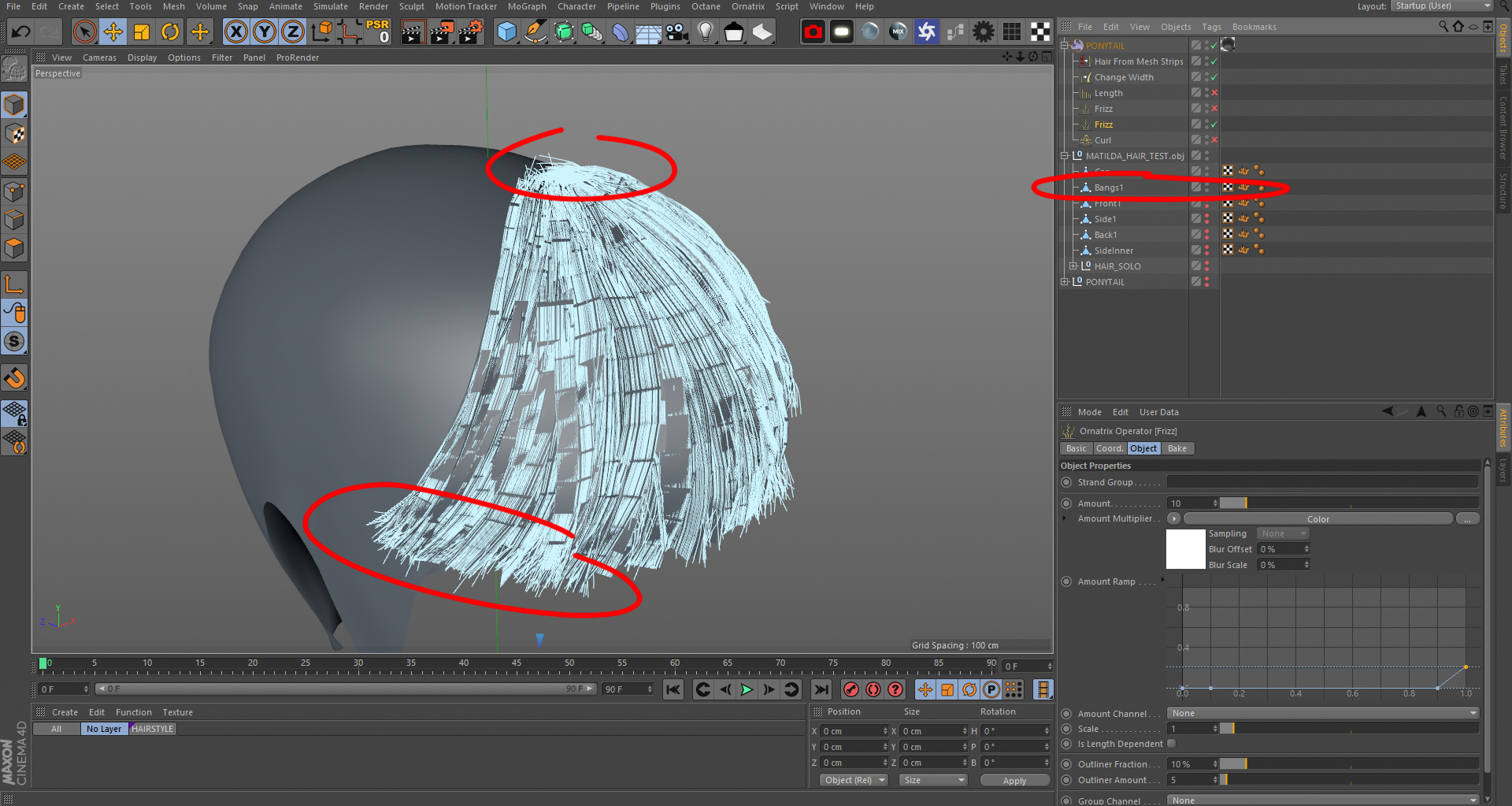
Task: Click the Color button for Amount Multiplier
Action: (x=1317, y=519)
